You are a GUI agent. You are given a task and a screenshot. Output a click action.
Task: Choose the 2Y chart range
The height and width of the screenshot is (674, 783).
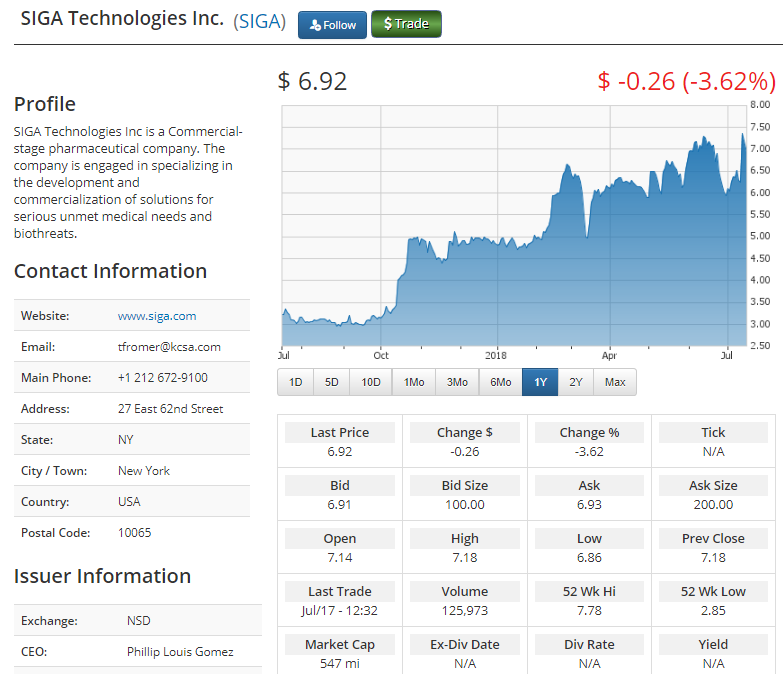tap(576, 382)
